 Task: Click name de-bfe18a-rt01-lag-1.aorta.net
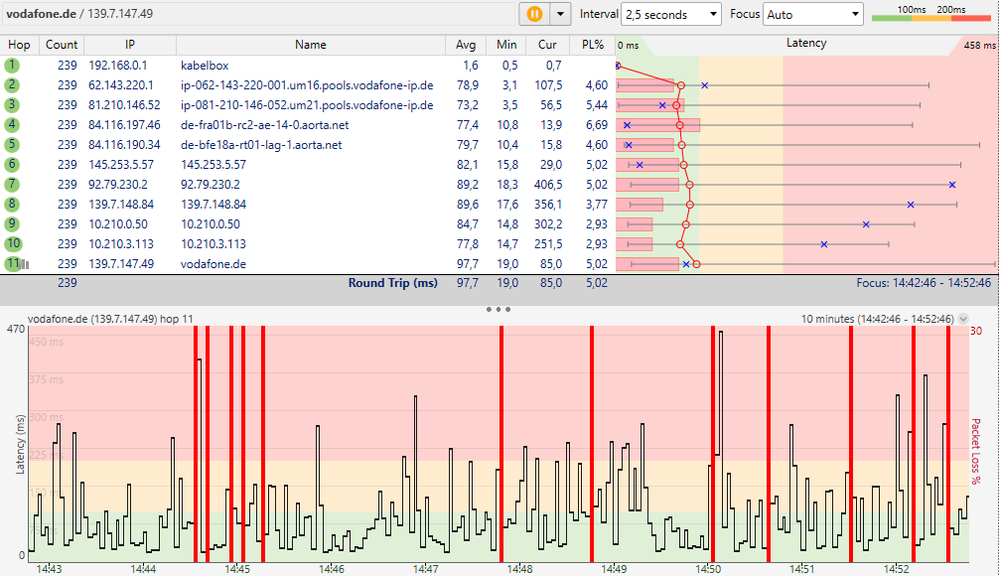click(261, 145)
